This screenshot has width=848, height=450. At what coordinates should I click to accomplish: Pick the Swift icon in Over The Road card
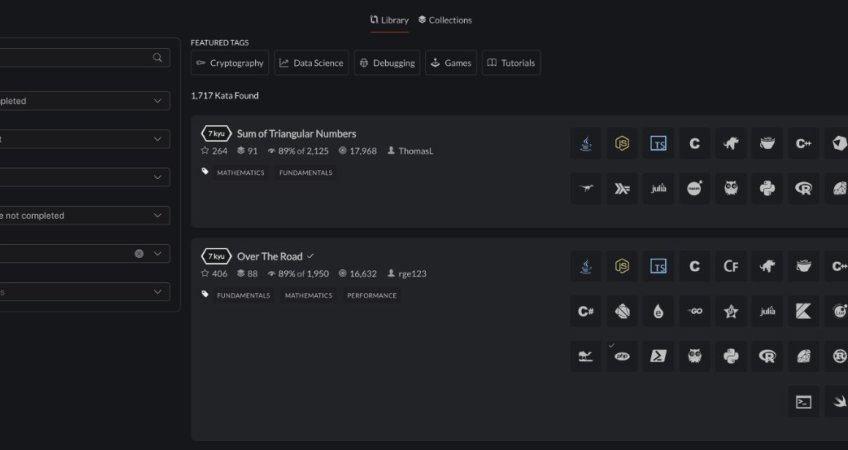point(837,401)
